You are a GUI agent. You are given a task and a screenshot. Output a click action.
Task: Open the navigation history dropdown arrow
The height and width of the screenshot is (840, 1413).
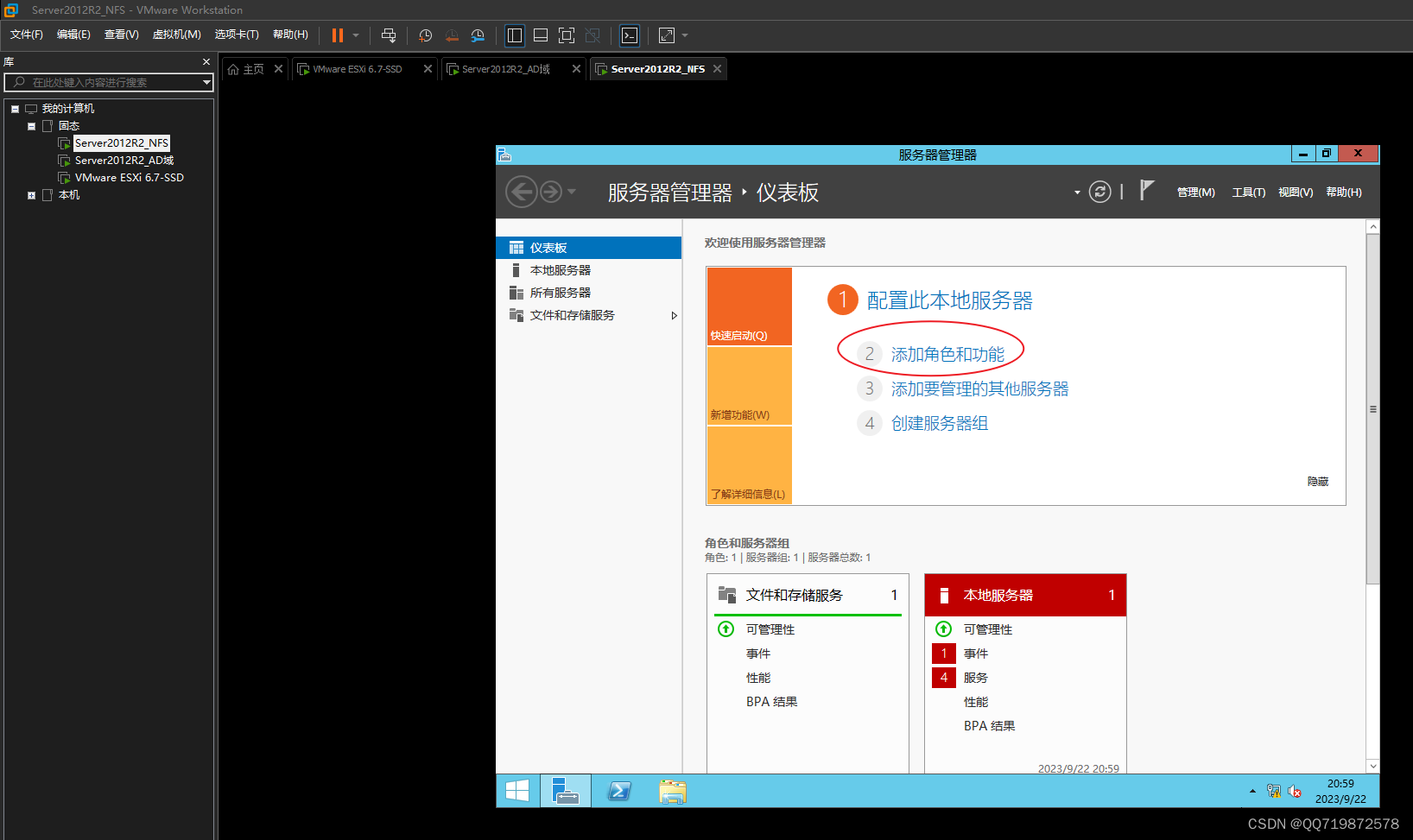571,193
